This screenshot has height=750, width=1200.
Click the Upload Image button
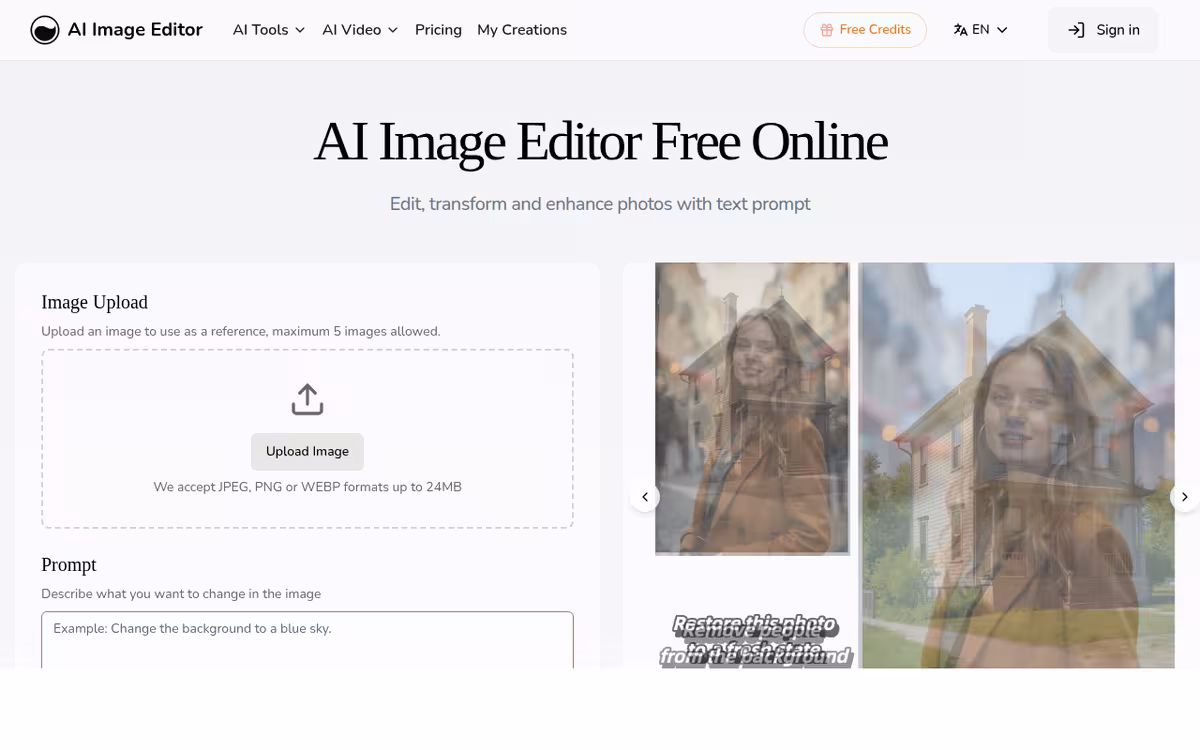click(x=307, y=451)
